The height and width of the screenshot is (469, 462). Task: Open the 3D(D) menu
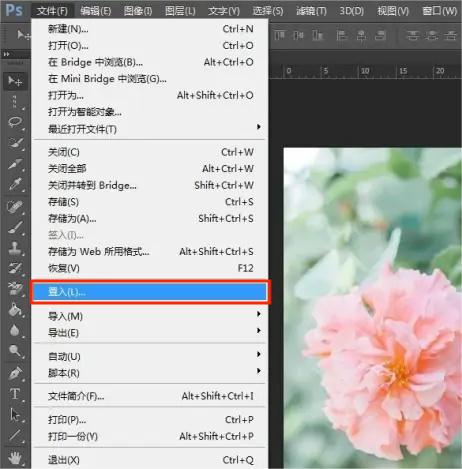351,11
